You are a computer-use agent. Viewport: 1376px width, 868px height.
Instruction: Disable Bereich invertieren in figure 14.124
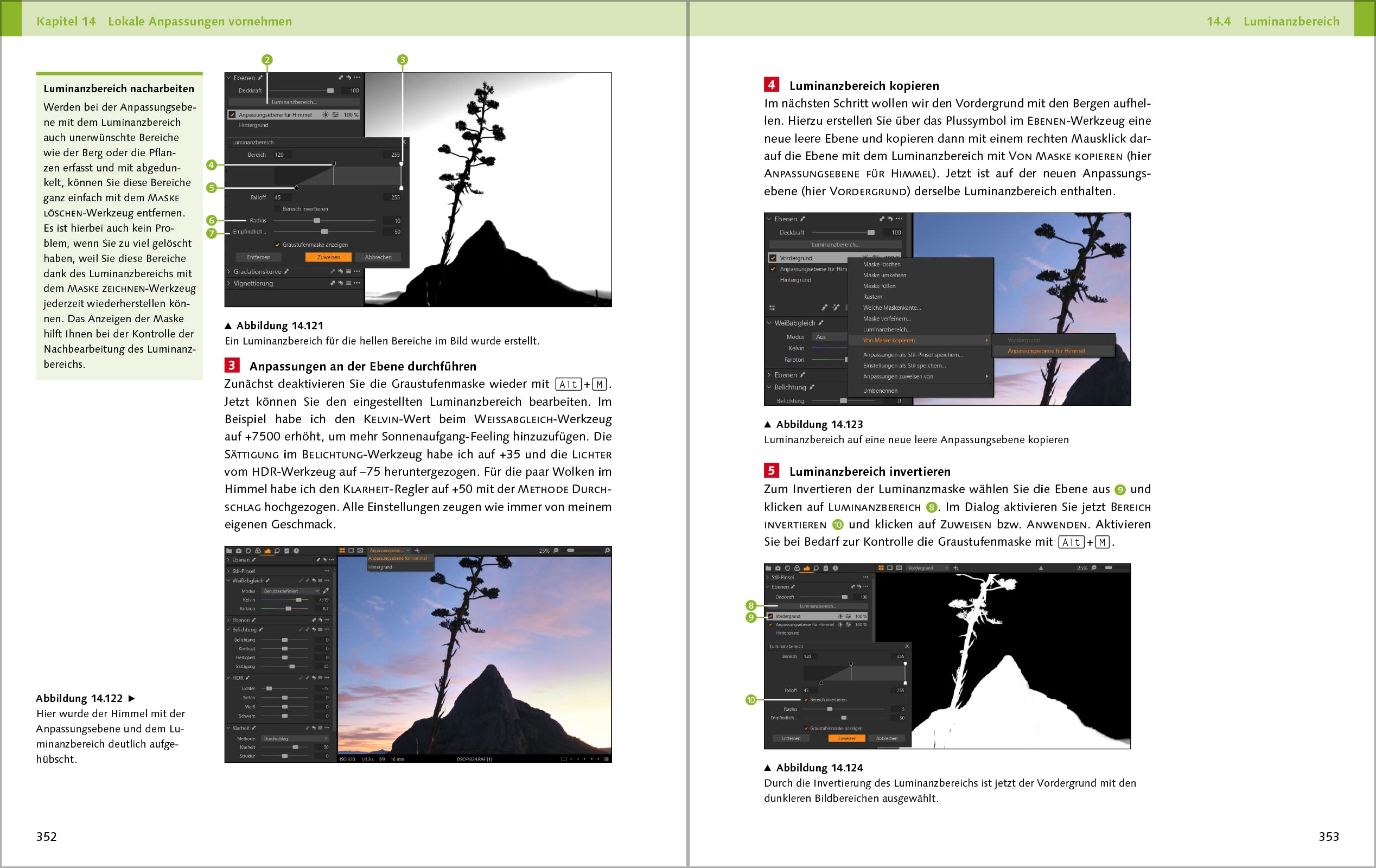pos(806,700)
